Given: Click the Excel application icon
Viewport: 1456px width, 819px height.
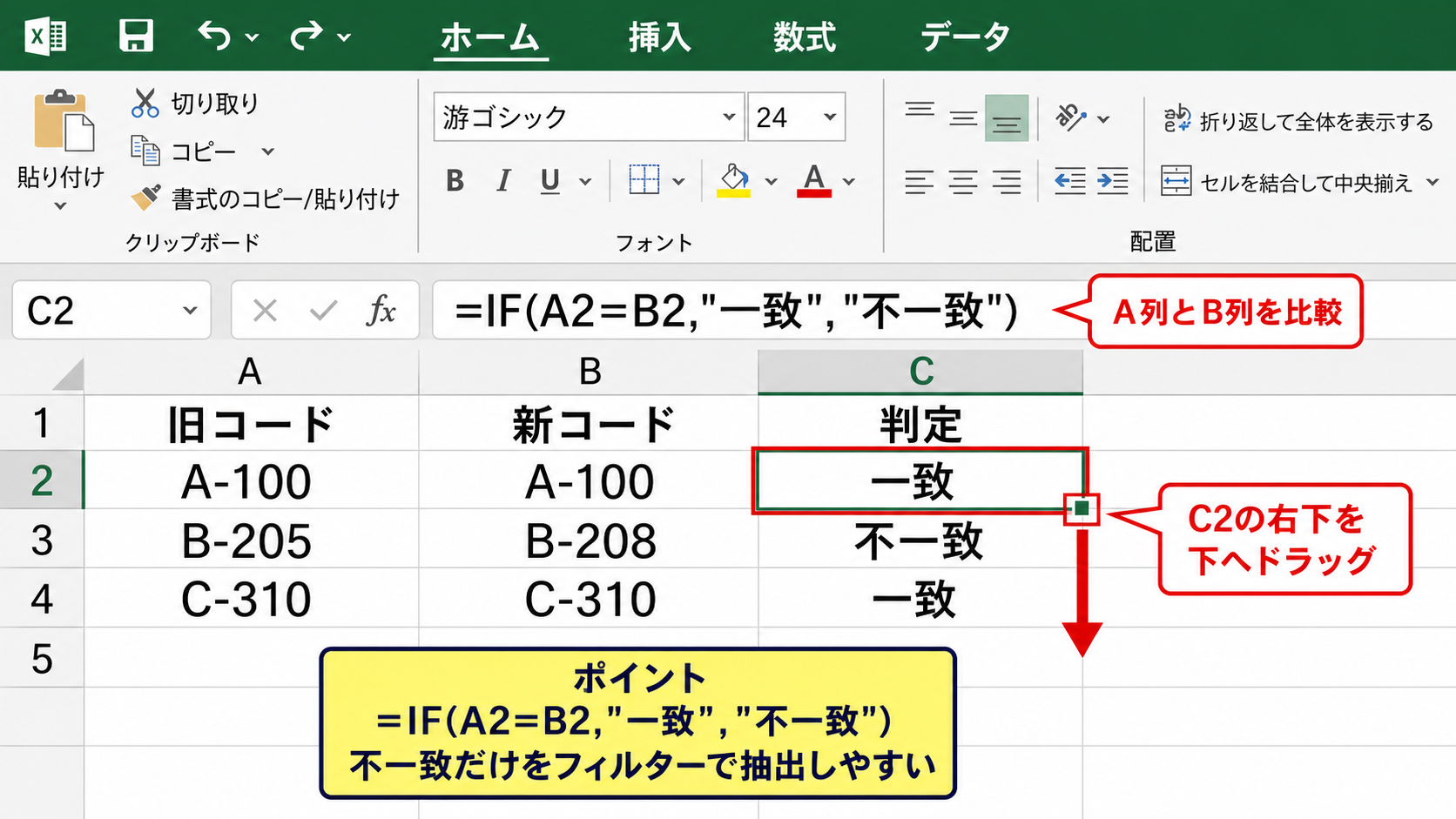Looking at the screenshot, I should tap(46, 36).
